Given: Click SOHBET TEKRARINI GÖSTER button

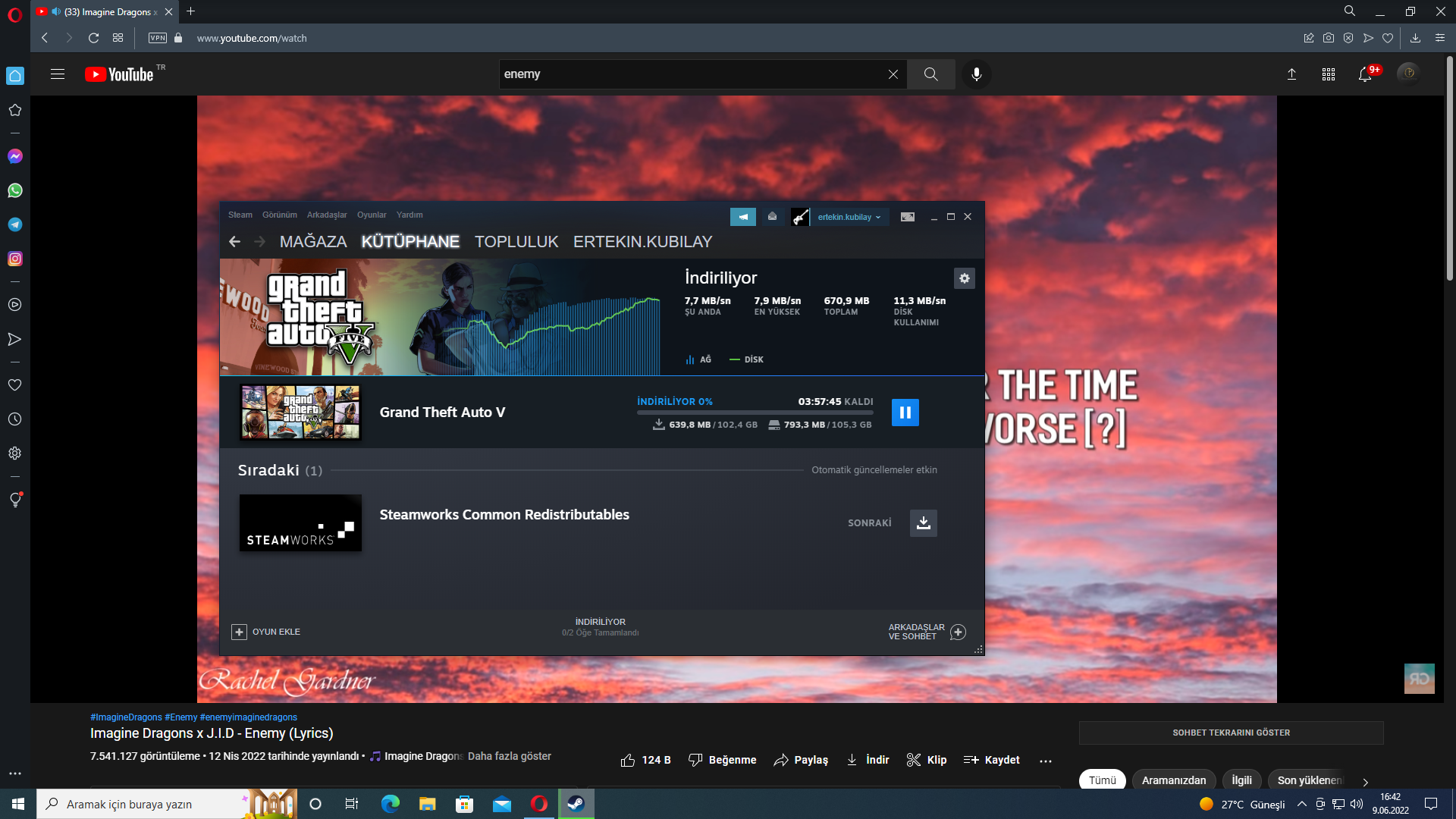Looking at the screenshot, I should click(1230, 733).
